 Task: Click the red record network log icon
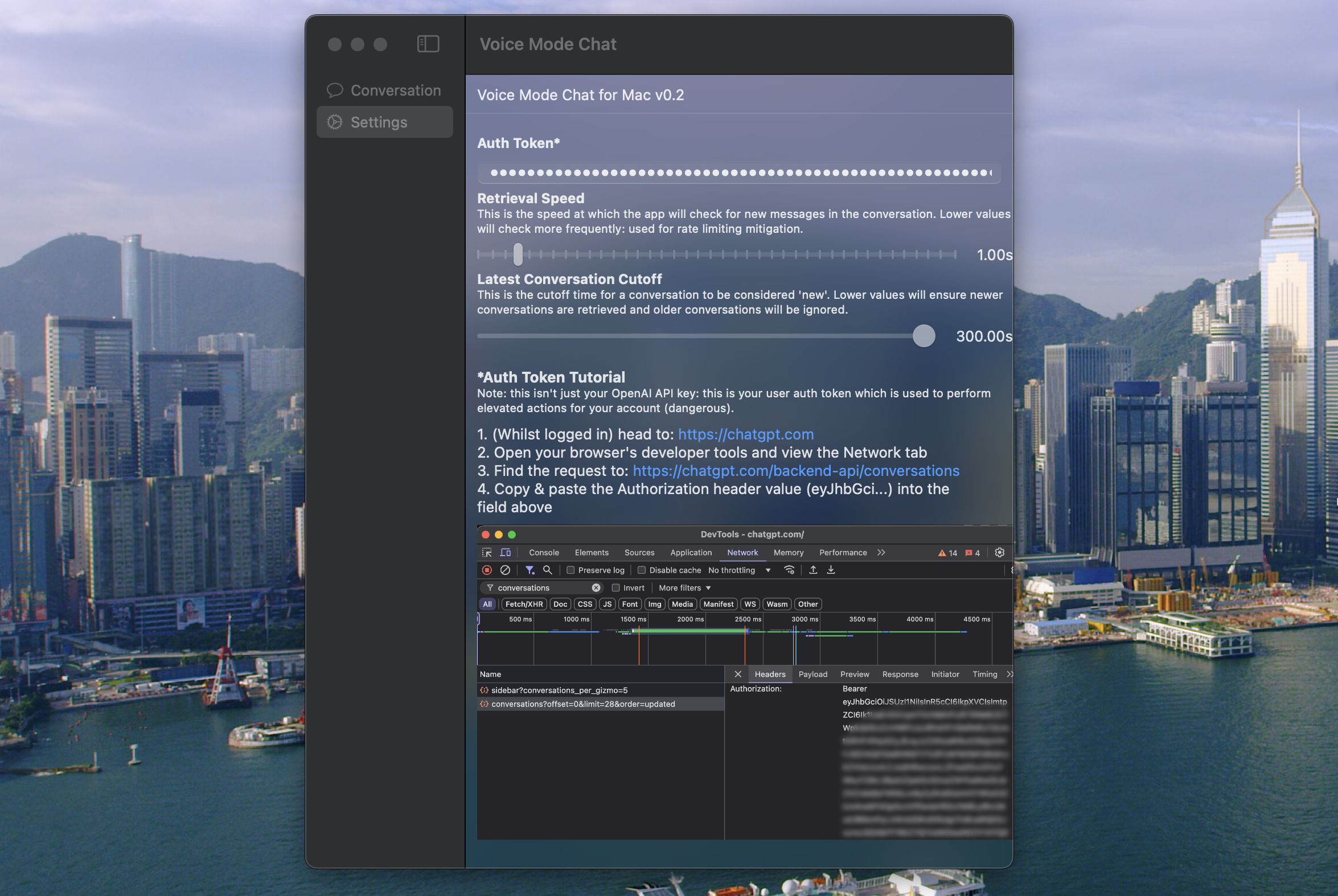pyautogui.click(x=487, y=570)
